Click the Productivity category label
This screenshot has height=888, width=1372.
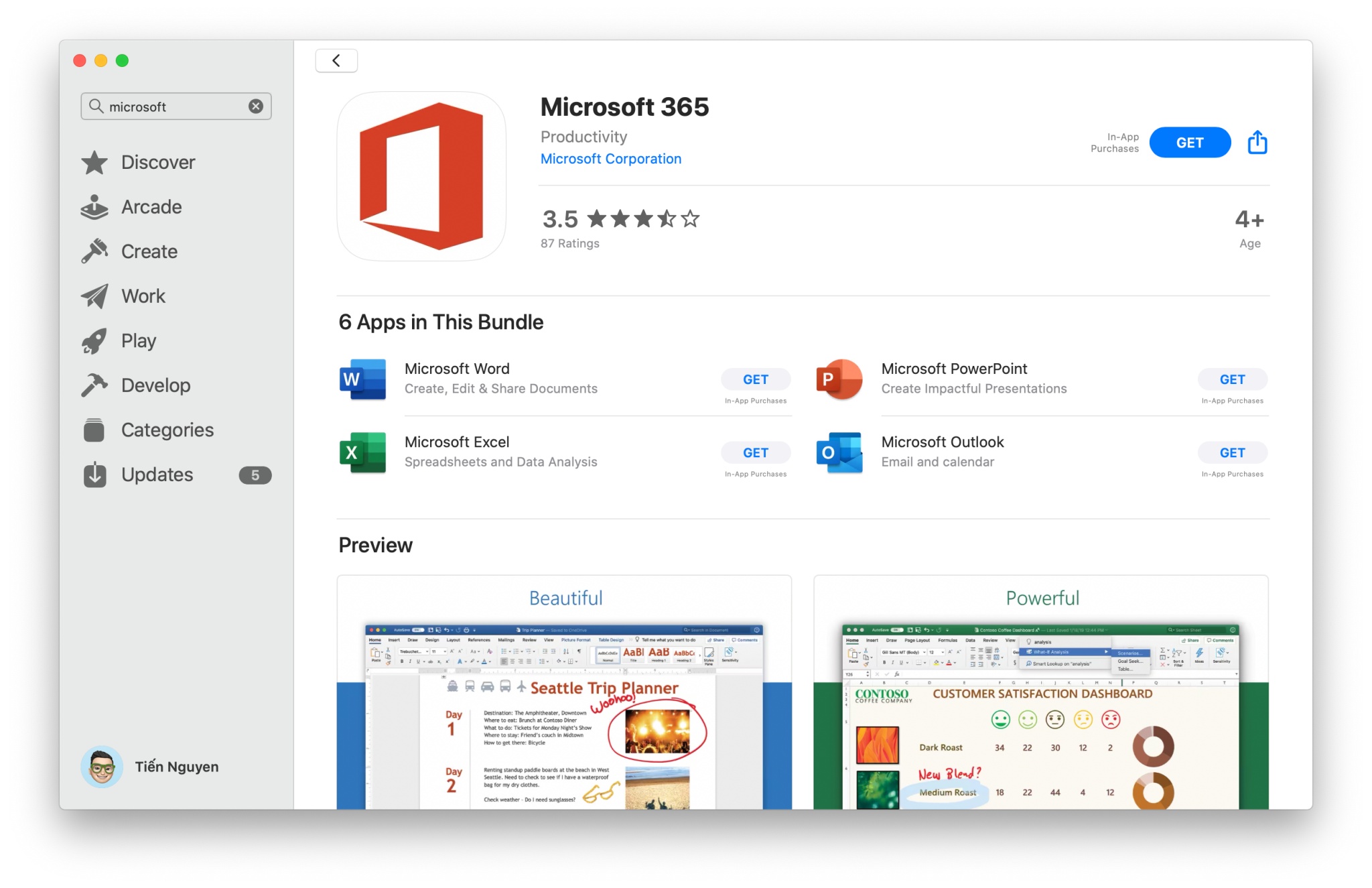point(584,137)
